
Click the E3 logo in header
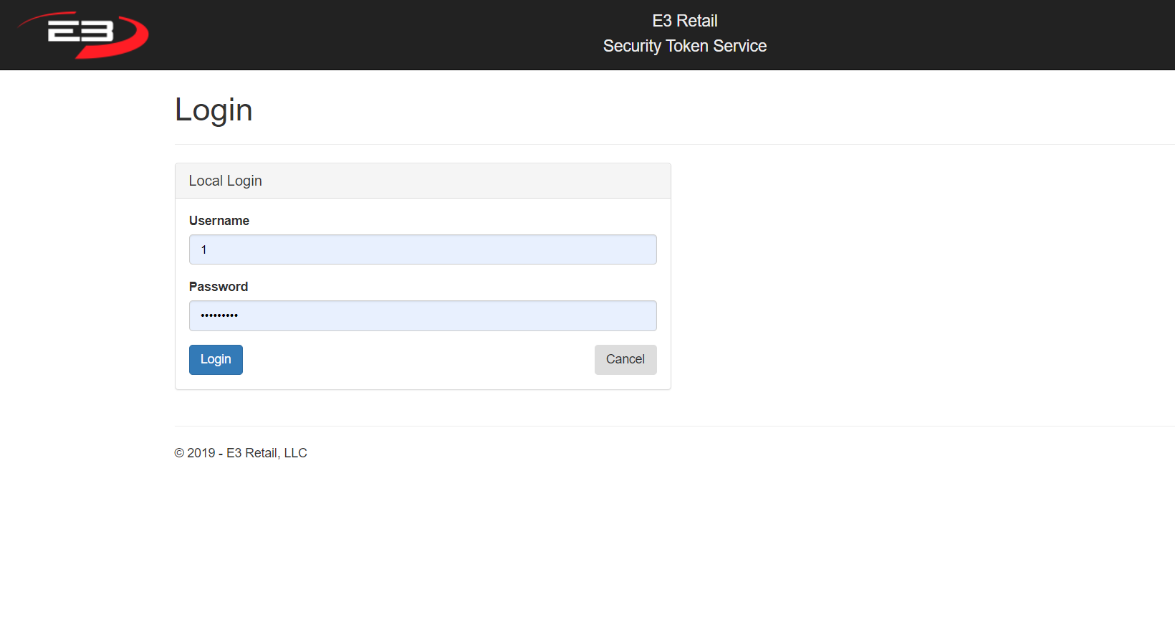pyautogui.click(x=82, y=33)
